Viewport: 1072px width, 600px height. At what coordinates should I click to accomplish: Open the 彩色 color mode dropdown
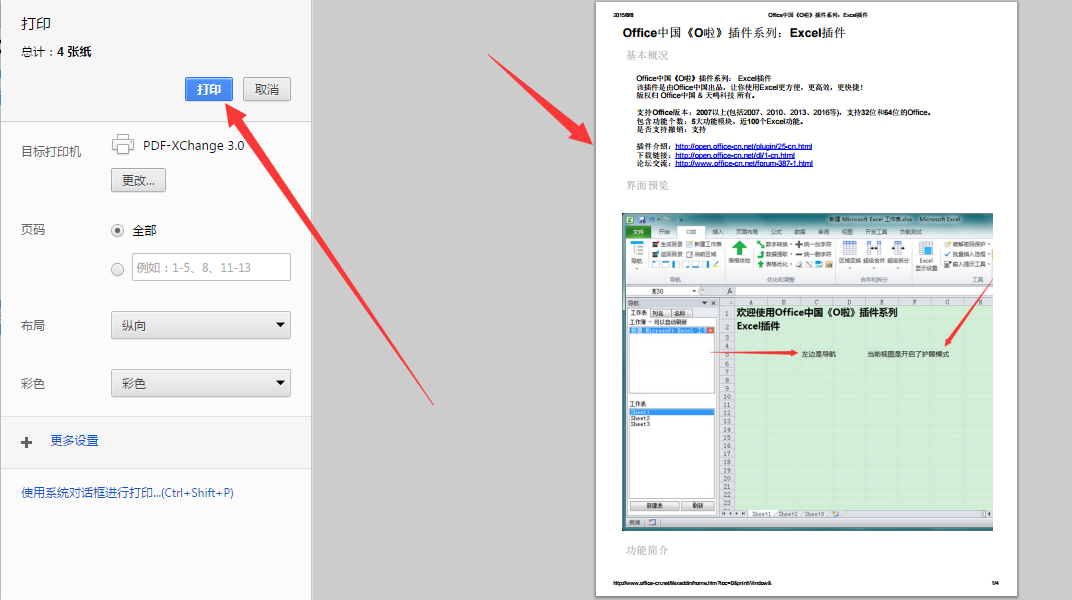[x=201, y=383]
